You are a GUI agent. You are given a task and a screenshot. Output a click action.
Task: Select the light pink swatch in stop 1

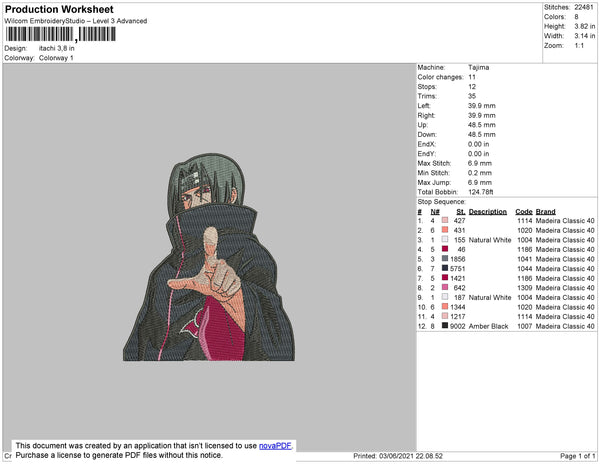coord(445,220)
